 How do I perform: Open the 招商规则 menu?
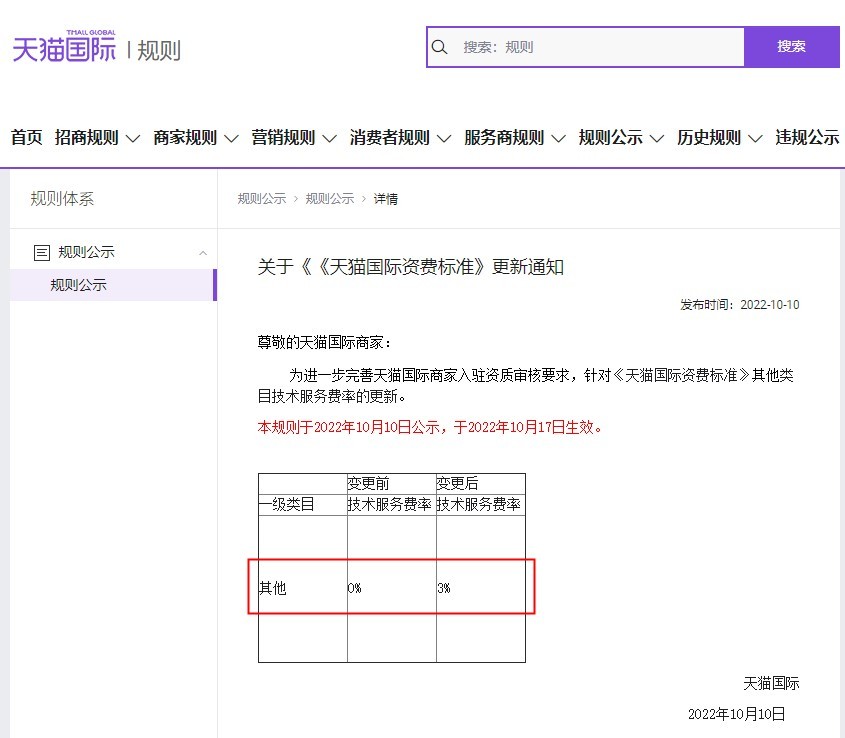[x=86, y=137]
